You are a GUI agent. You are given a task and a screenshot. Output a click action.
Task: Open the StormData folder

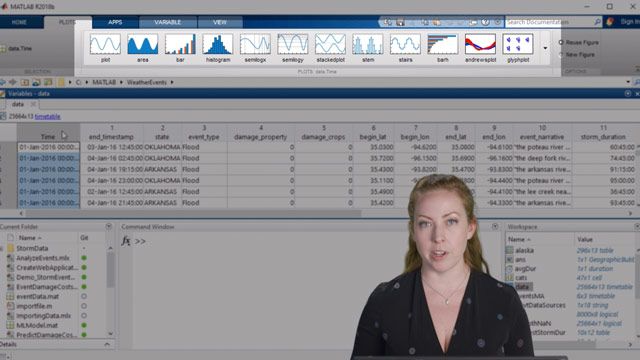coord(32,248)
